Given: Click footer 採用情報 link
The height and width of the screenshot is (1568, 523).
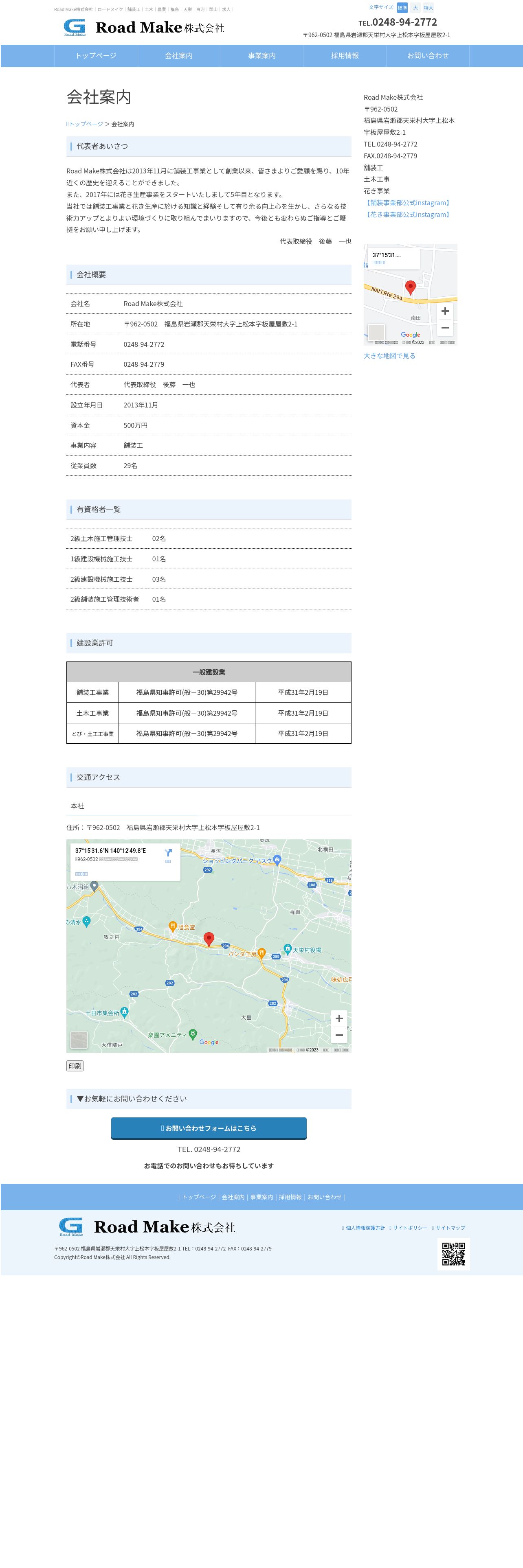Looking at the screenshot, I should [290, 1197].
